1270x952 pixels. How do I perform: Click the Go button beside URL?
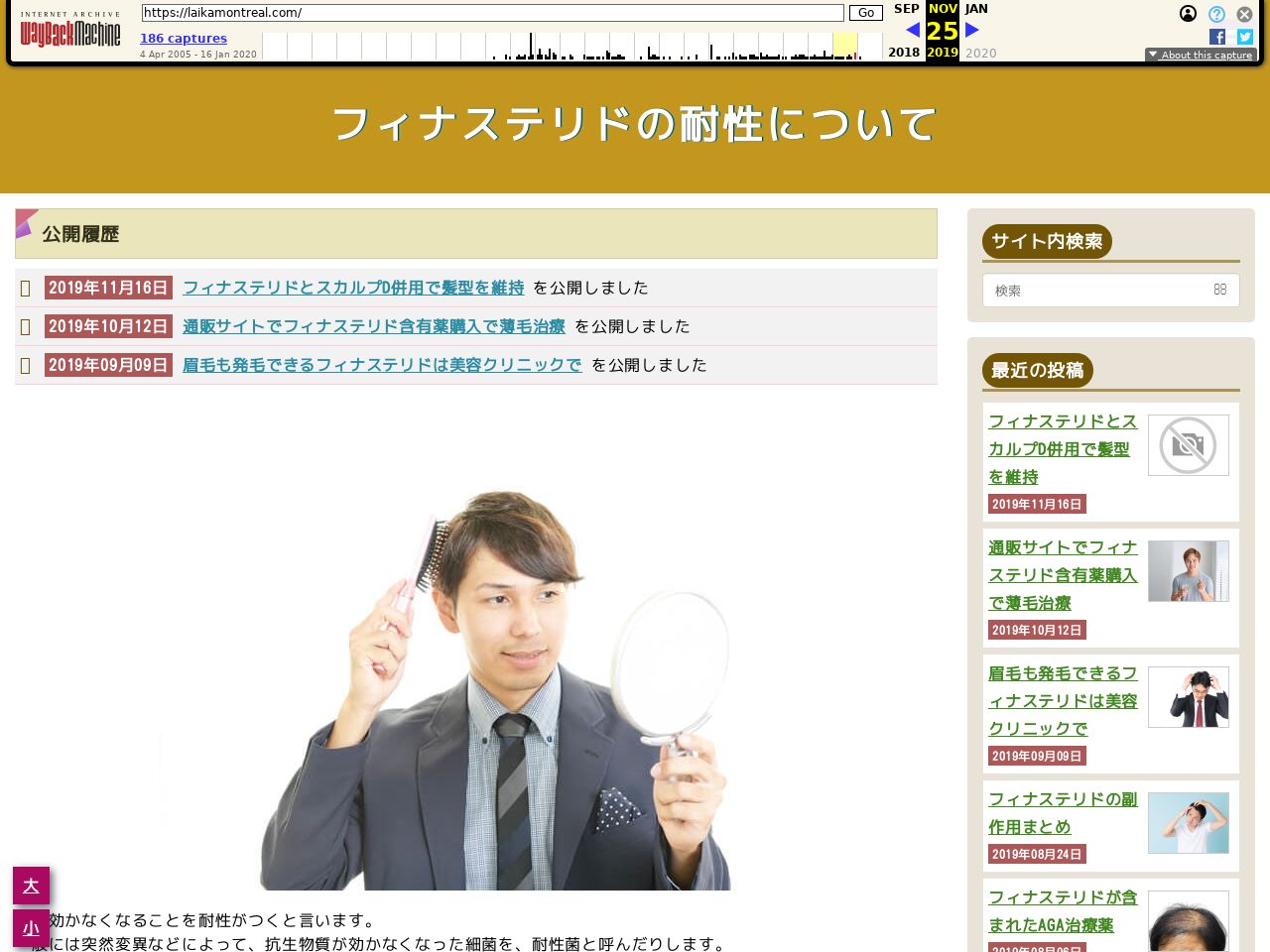click(865, 13)
